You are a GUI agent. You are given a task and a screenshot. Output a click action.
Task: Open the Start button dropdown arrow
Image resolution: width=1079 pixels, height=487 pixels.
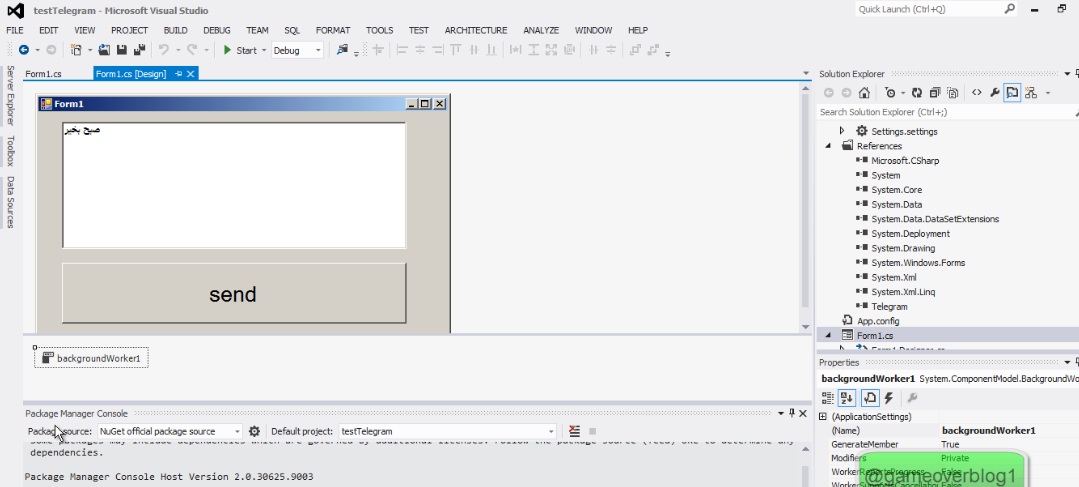click(264, 50)
